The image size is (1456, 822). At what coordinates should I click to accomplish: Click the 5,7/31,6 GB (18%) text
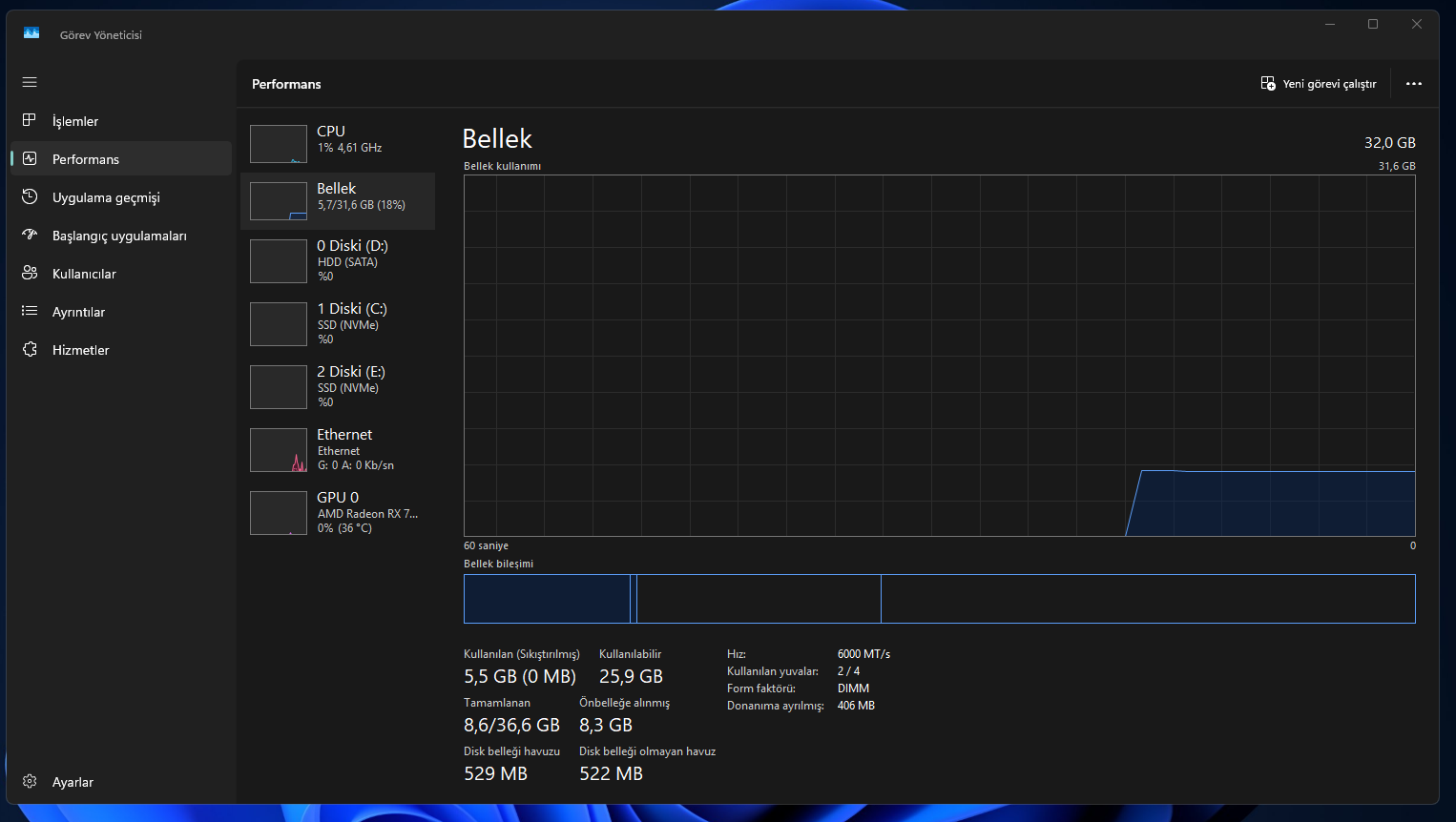coord(362,205)
